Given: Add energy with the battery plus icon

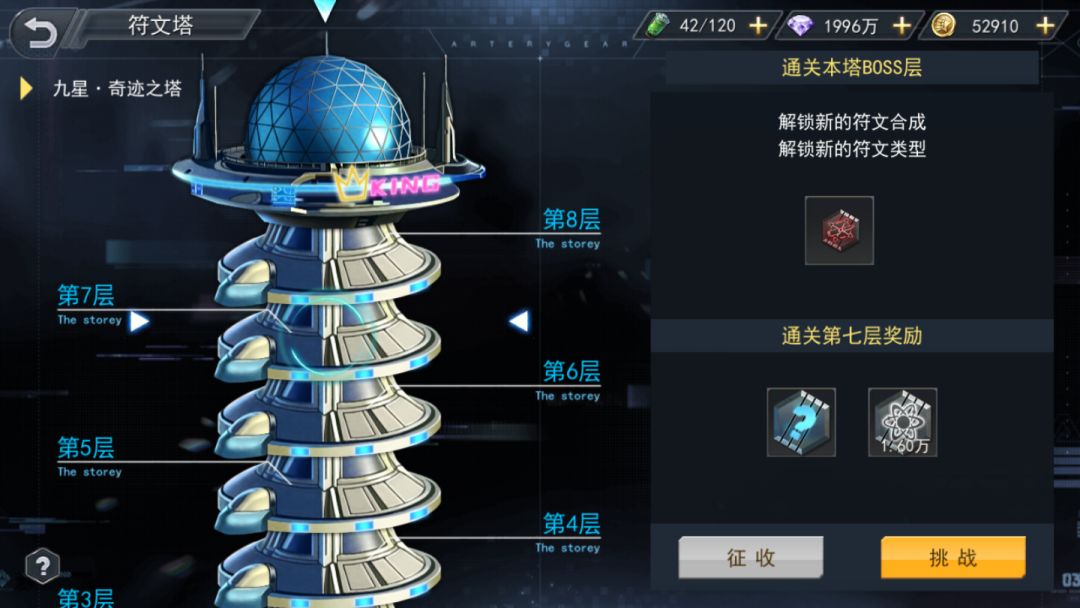Looking at the screenshot, I should pyautogui.click(x=758, y=26).
